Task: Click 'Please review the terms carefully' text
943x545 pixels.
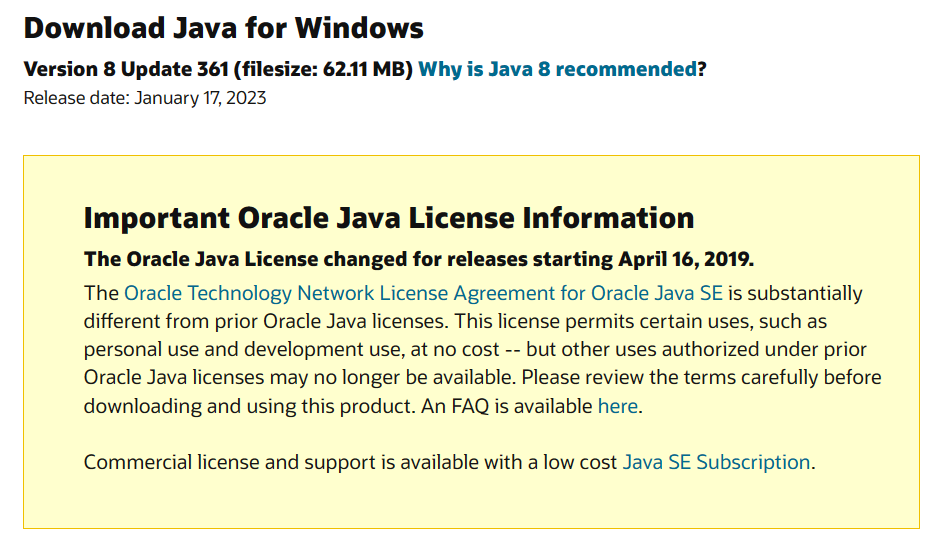Action: pyautogui.click(x=669, y=378)
